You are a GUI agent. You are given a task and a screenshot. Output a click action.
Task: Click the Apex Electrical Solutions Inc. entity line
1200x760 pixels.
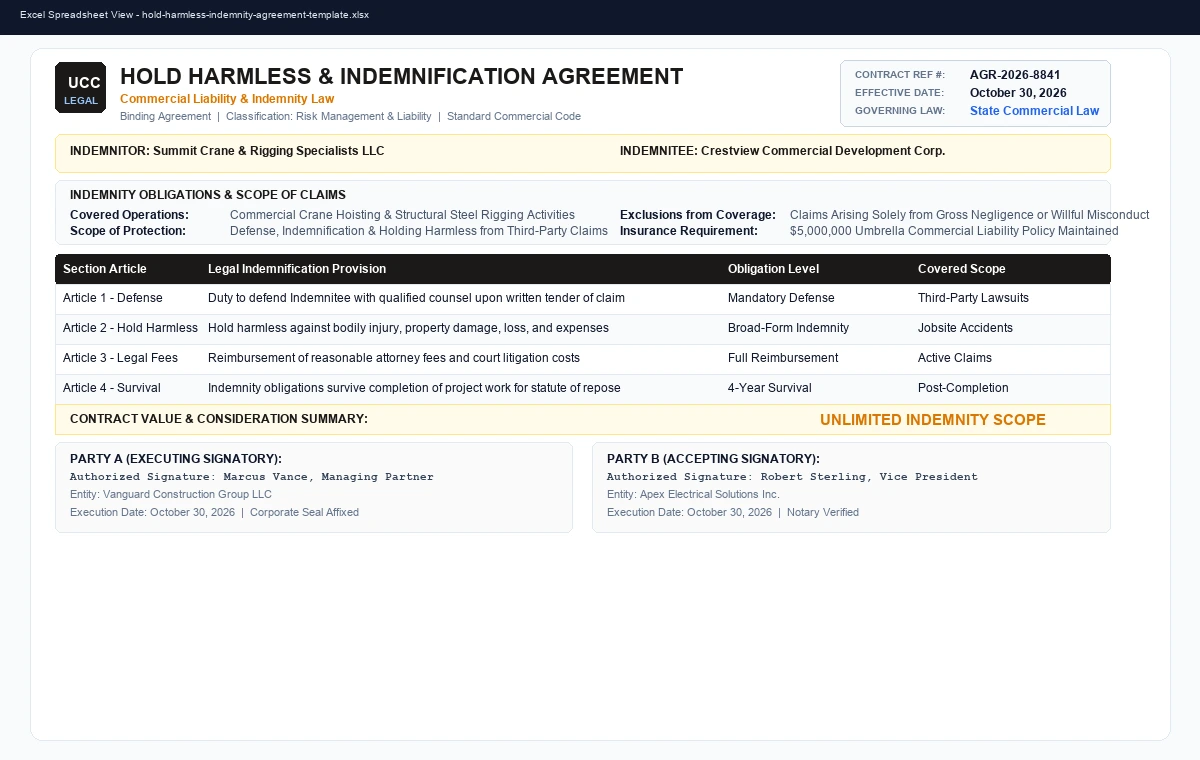tap(693, 495)
